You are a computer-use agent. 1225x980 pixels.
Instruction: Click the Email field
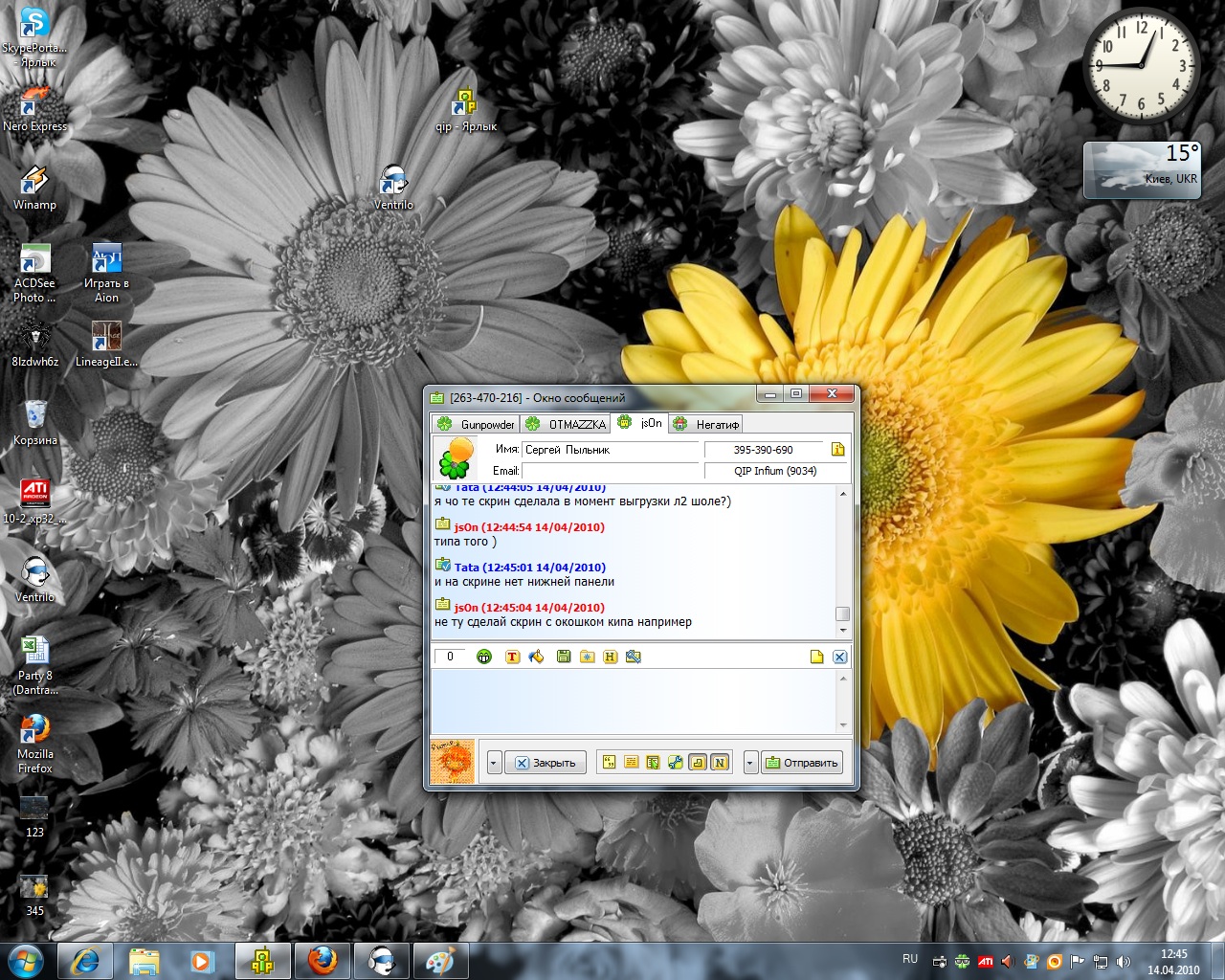tap(611, 470)
